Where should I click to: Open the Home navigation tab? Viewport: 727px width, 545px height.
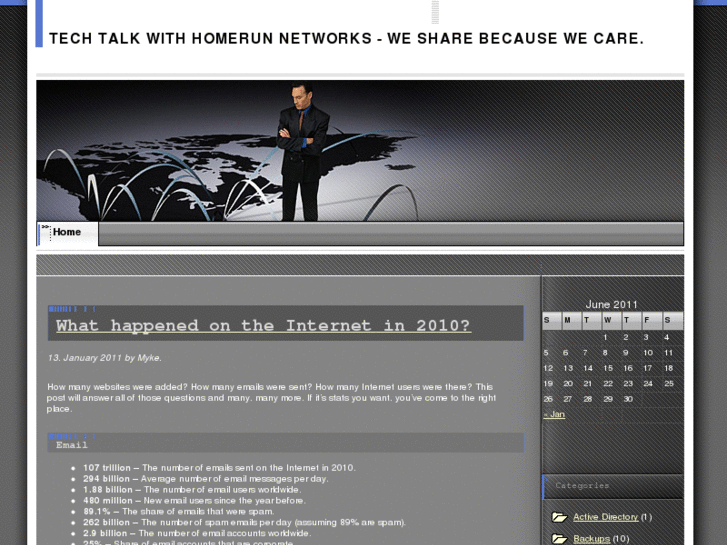[67, 232]
